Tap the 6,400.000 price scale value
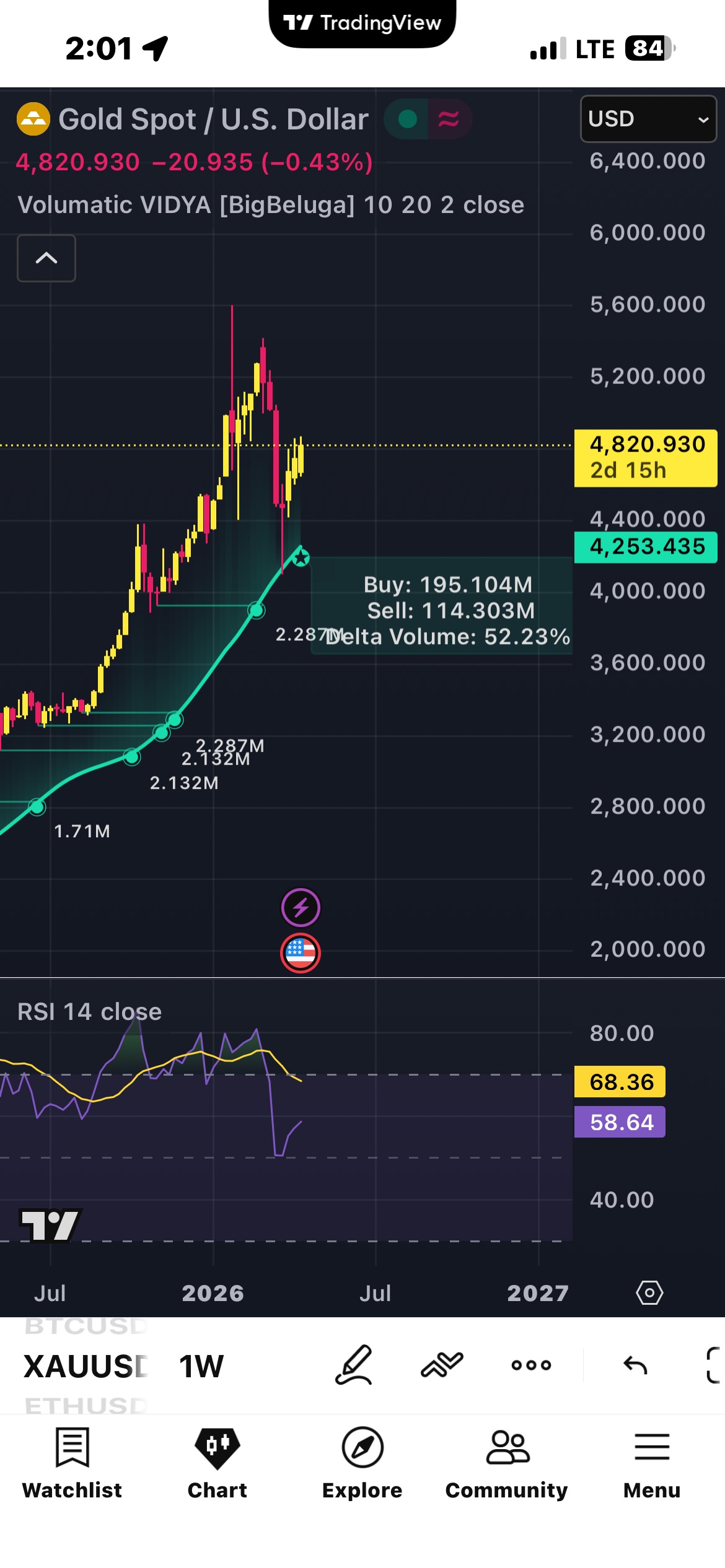This screenshot has width=725, height=1568. [x=648, y=161]
